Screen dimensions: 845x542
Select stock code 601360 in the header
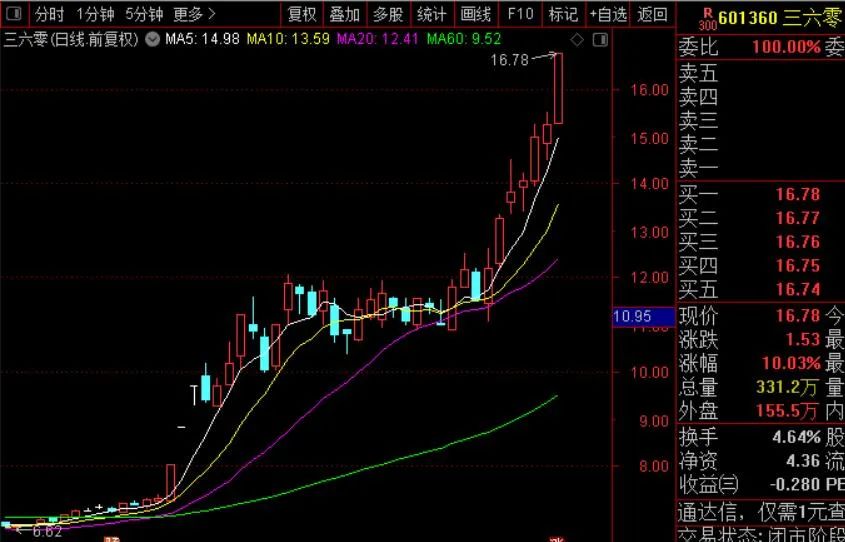point(747,18)
